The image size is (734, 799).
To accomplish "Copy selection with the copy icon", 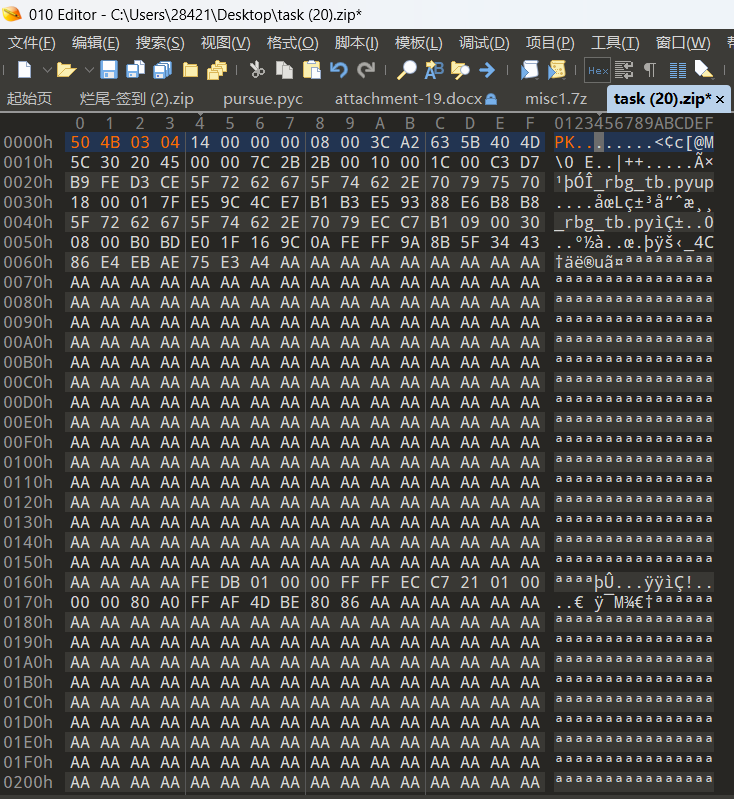I will pyautogui.click(x=284, y=70).
